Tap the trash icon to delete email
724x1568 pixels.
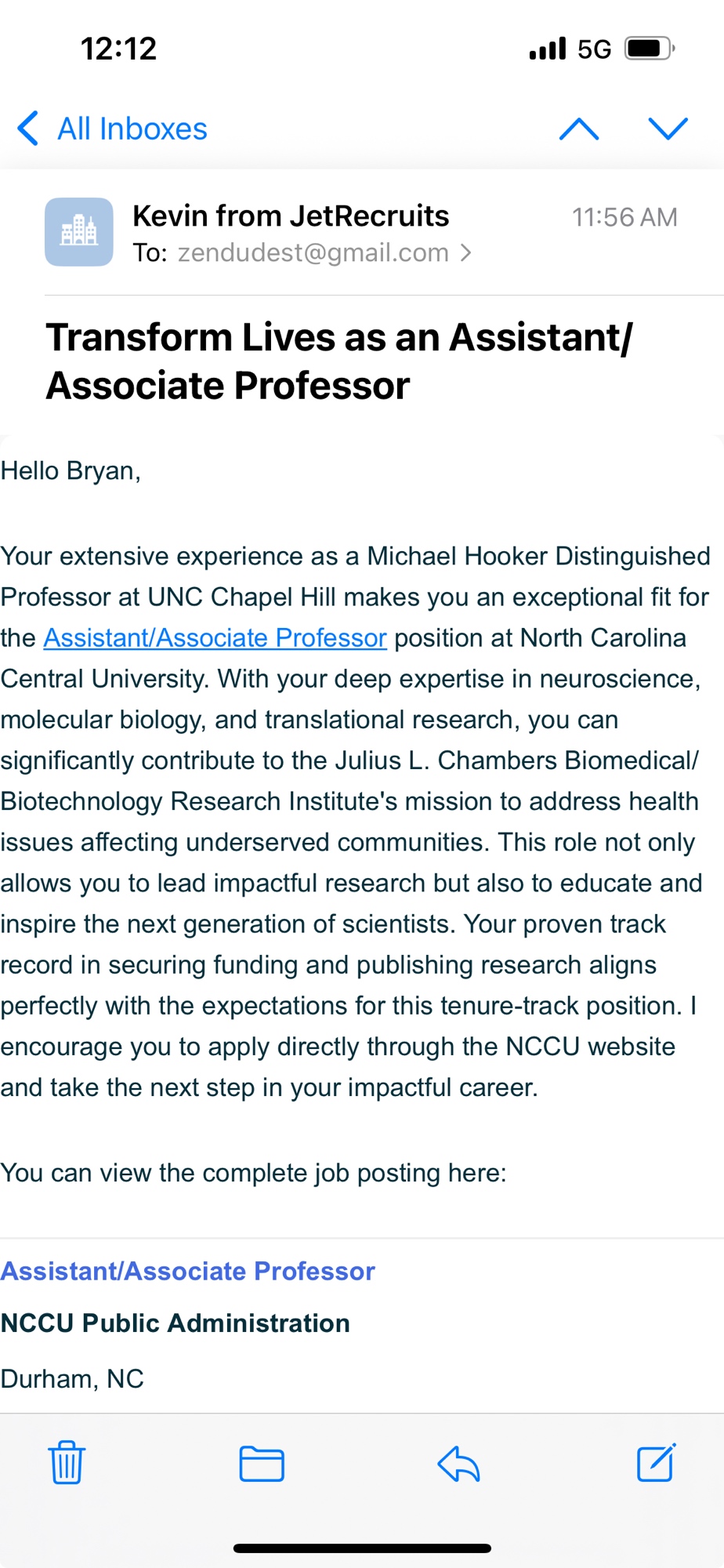(67, 1462)
